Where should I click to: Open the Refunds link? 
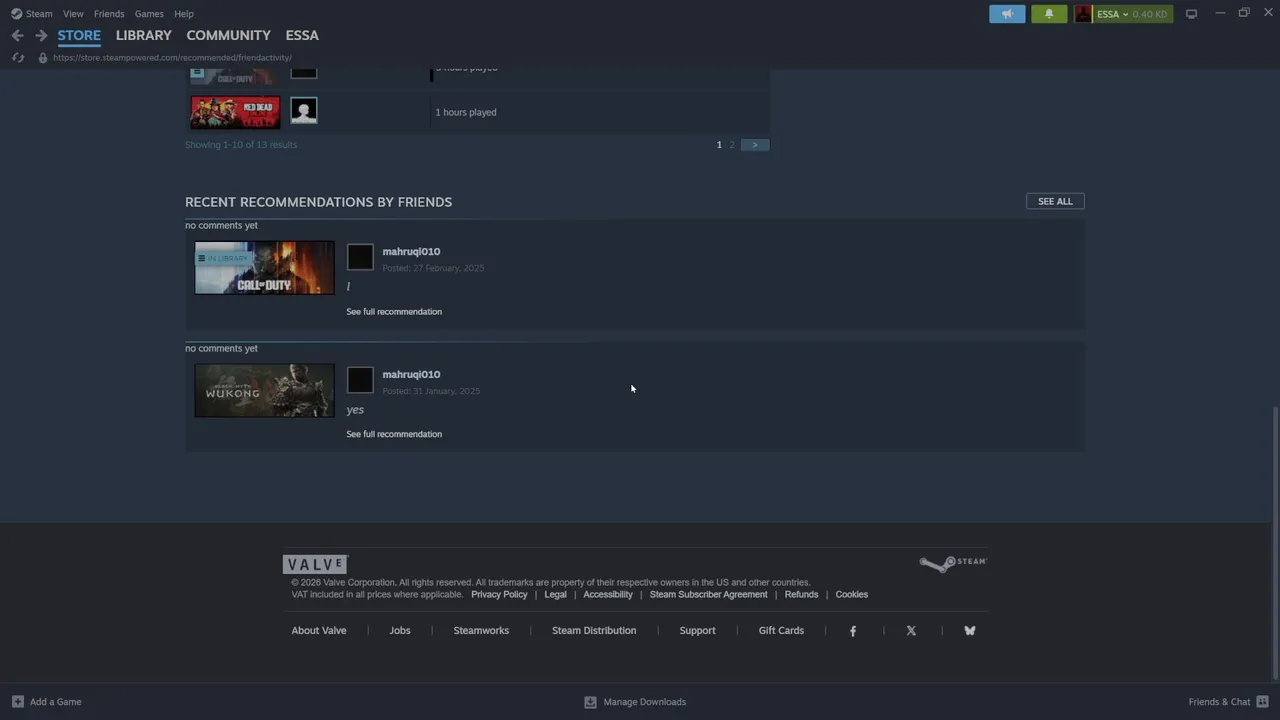click(x=801, y=595)
